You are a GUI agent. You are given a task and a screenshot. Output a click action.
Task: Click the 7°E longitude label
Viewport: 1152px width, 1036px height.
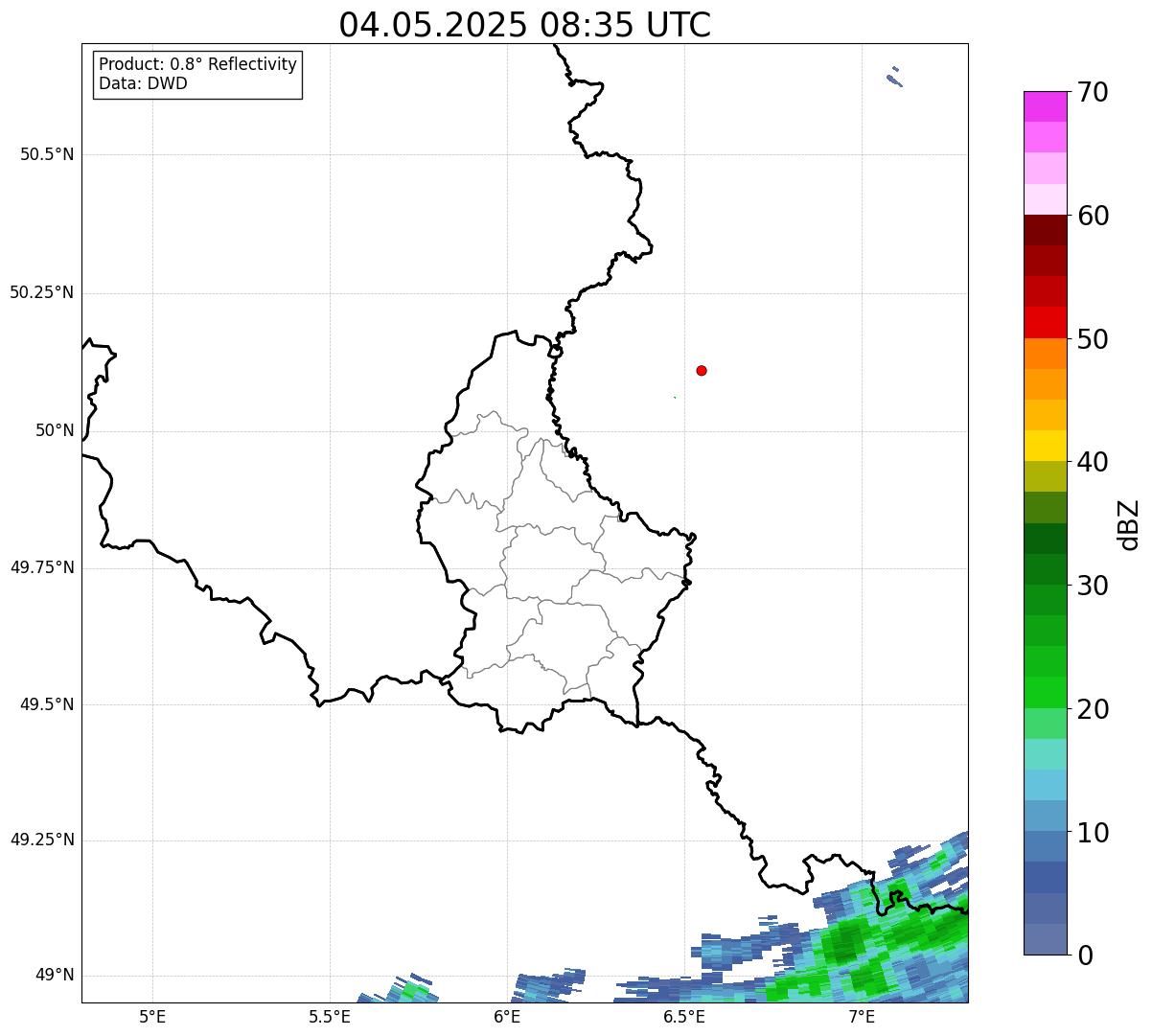pyautogui.click(x=862, y=1017)
